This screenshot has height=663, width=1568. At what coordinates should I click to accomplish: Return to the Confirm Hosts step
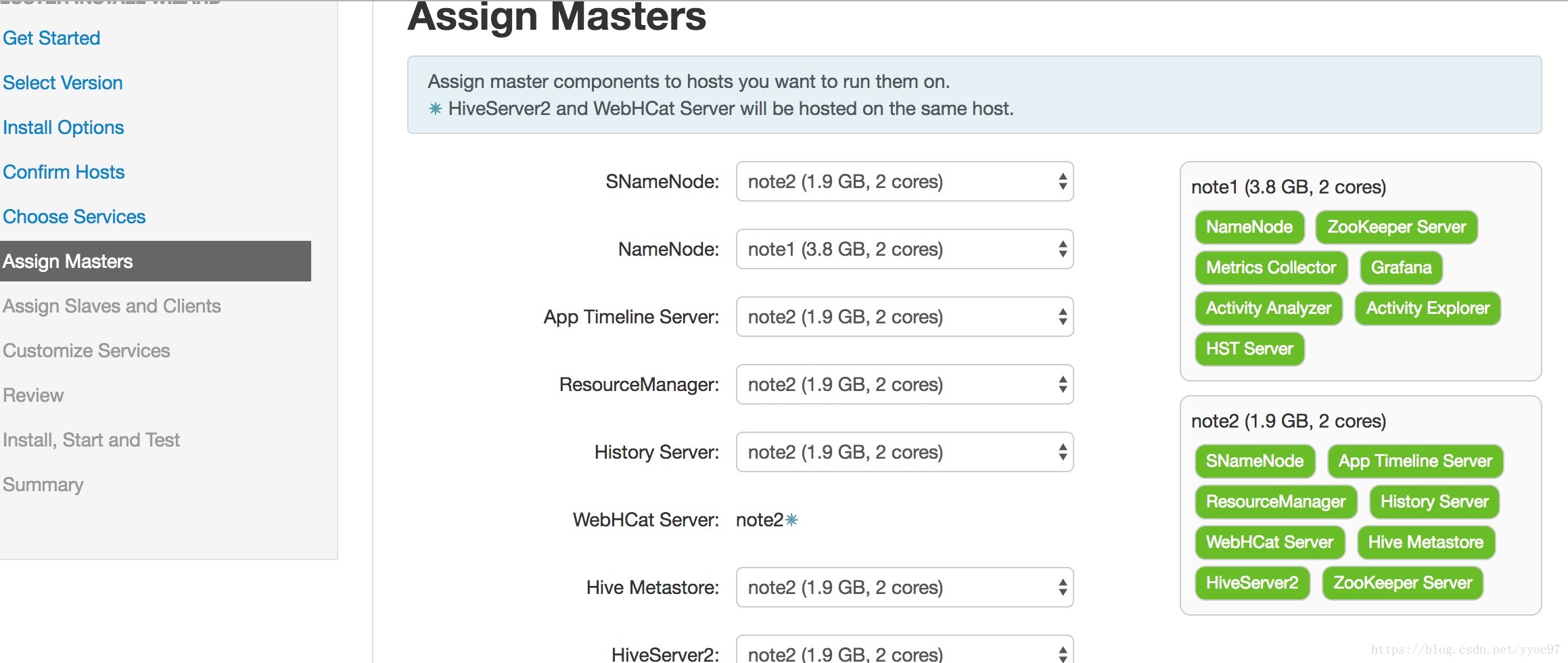[x=64, y=172]
